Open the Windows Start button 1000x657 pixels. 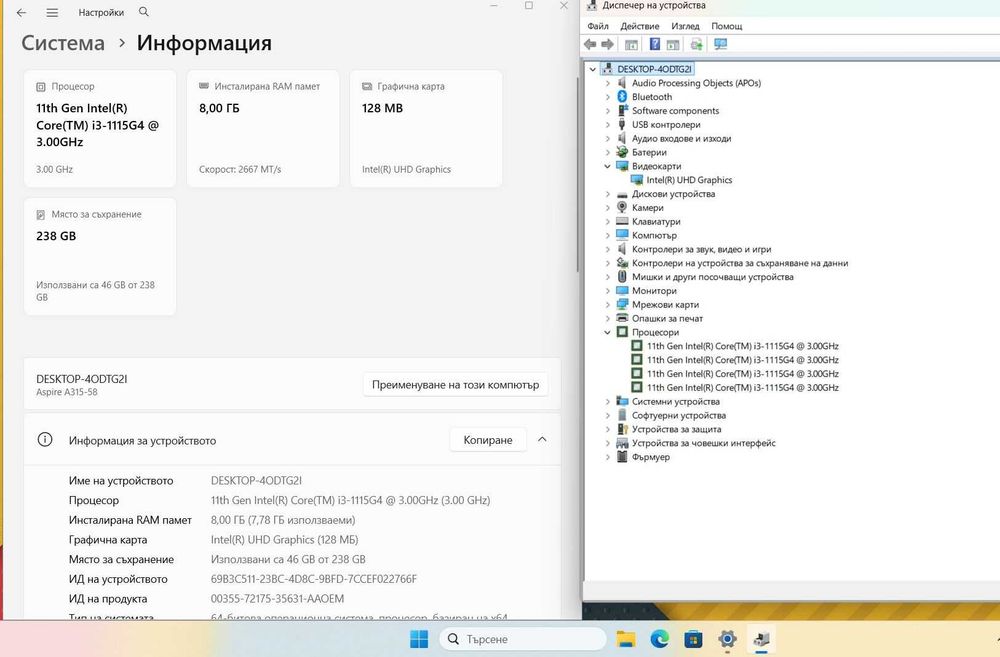pyautogui.click(x=419, y=639)
